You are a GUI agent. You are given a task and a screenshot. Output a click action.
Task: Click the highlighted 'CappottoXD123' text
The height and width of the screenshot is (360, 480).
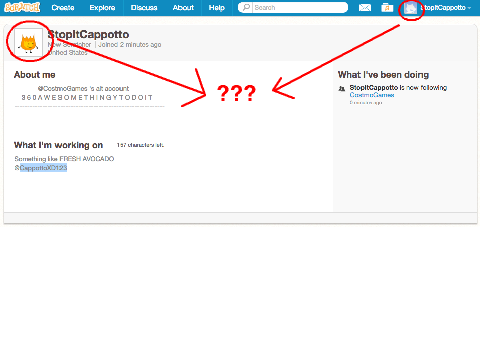43,168
